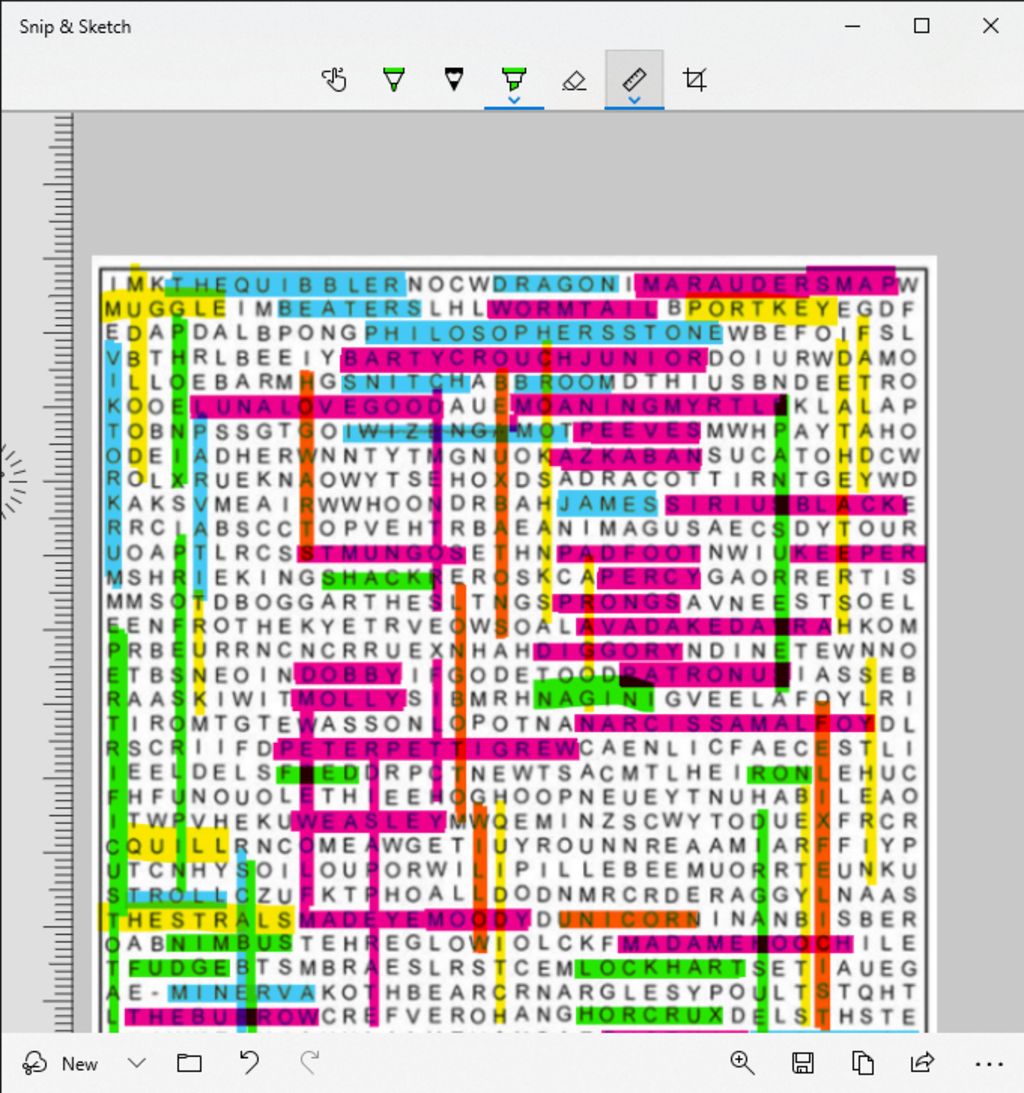Click the highlighted word AVADAKEDAVRA
This screenshot has width=1024, height=1093.
(x=705, y=627)
